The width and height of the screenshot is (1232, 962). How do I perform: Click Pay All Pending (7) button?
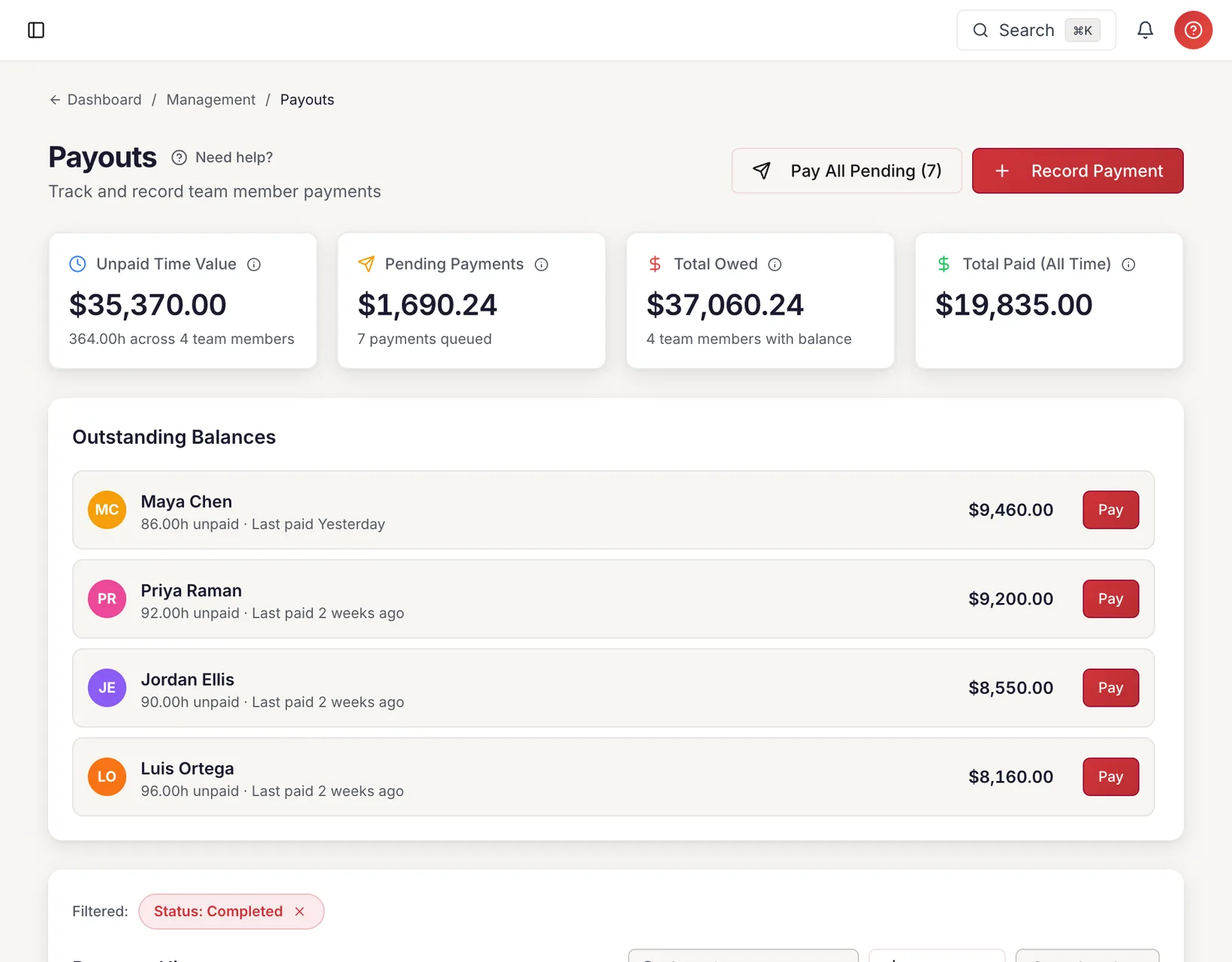pos(847,170)
